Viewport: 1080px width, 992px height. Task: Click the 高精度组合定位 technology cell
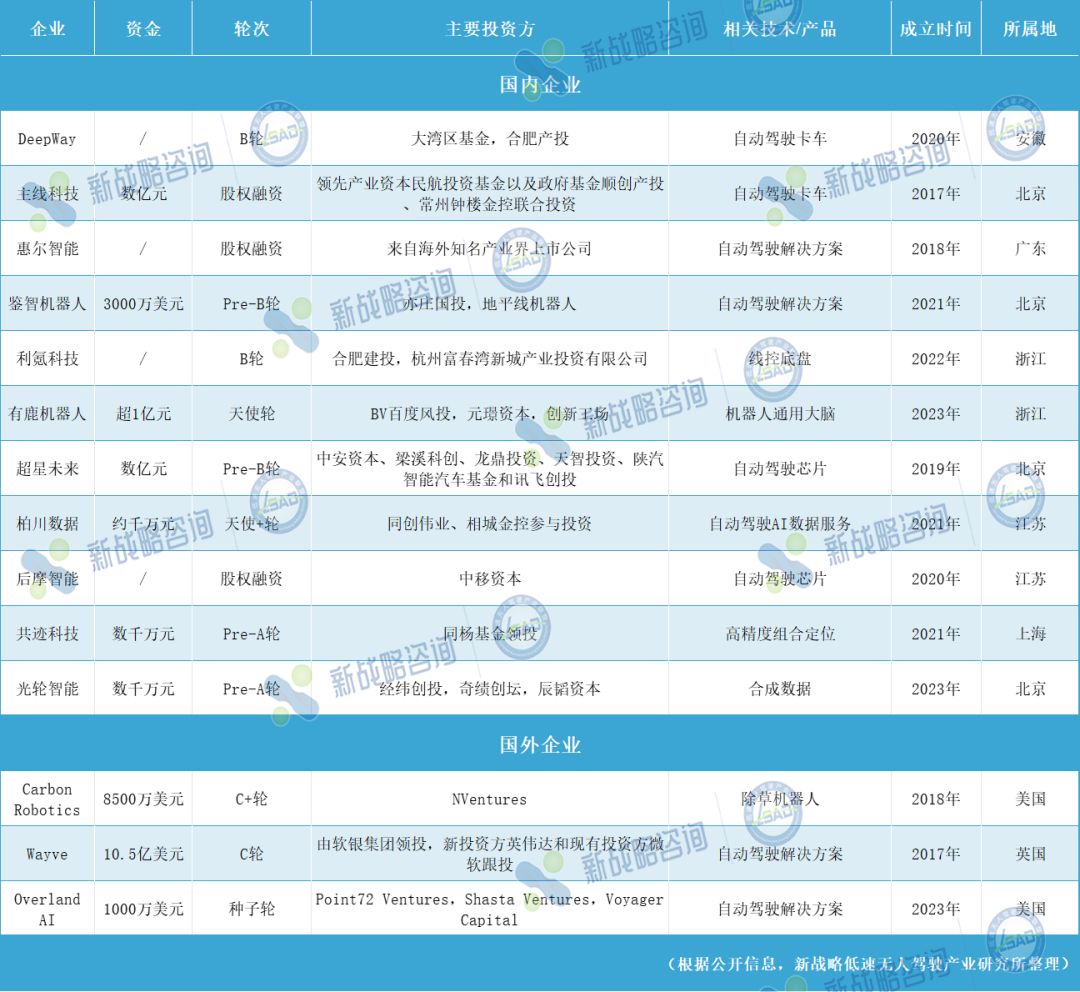(x=780, y=634)
